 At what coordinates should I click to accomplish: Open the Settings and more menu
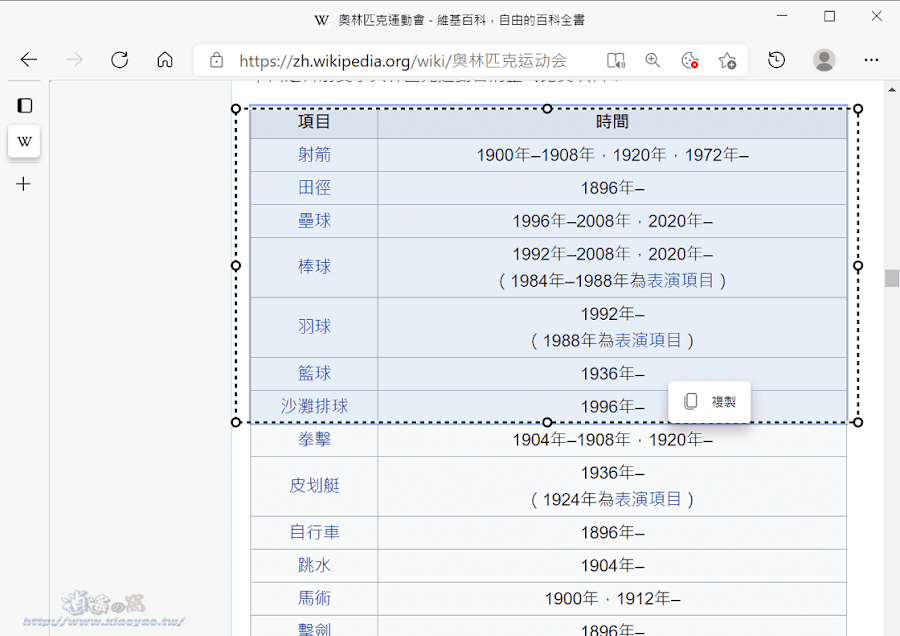click(871, 60)
